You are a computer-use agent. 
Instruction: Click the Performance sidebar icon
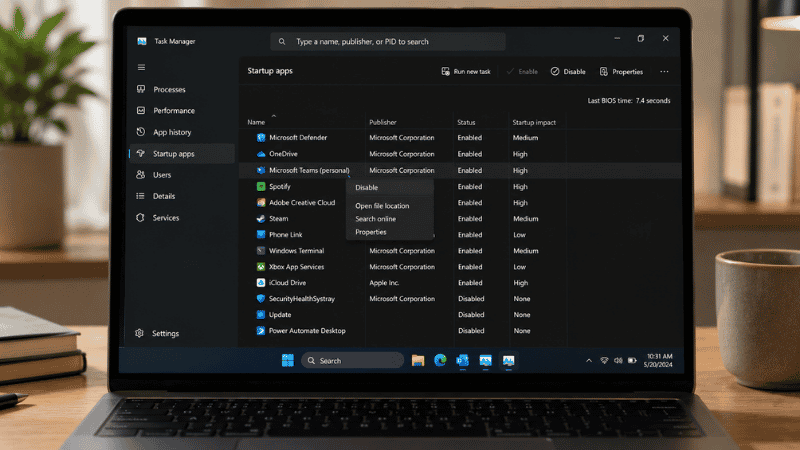[141, 110]
